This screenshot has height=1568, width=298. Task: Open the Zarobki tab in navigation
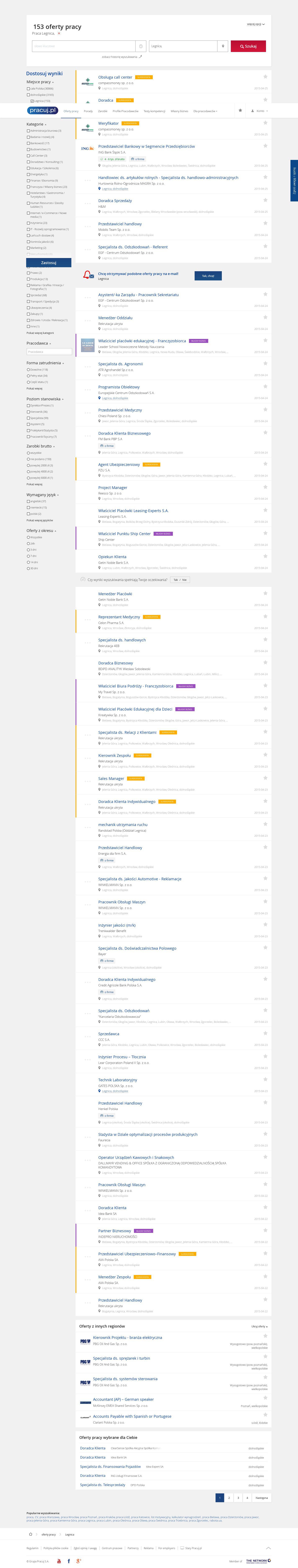point(103,111)
